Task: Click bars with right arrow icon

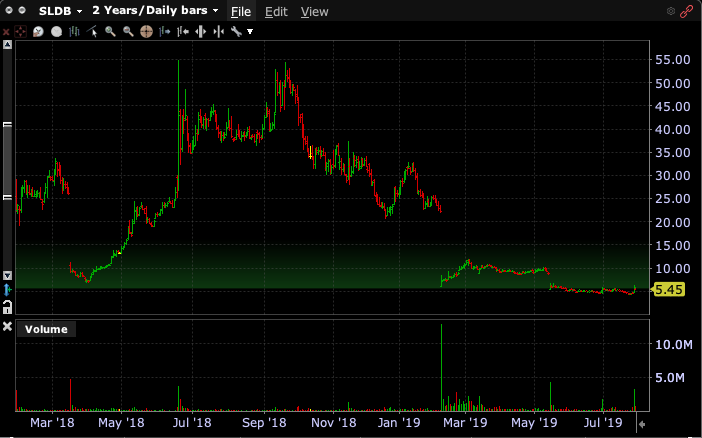Action: coord(165,31)
